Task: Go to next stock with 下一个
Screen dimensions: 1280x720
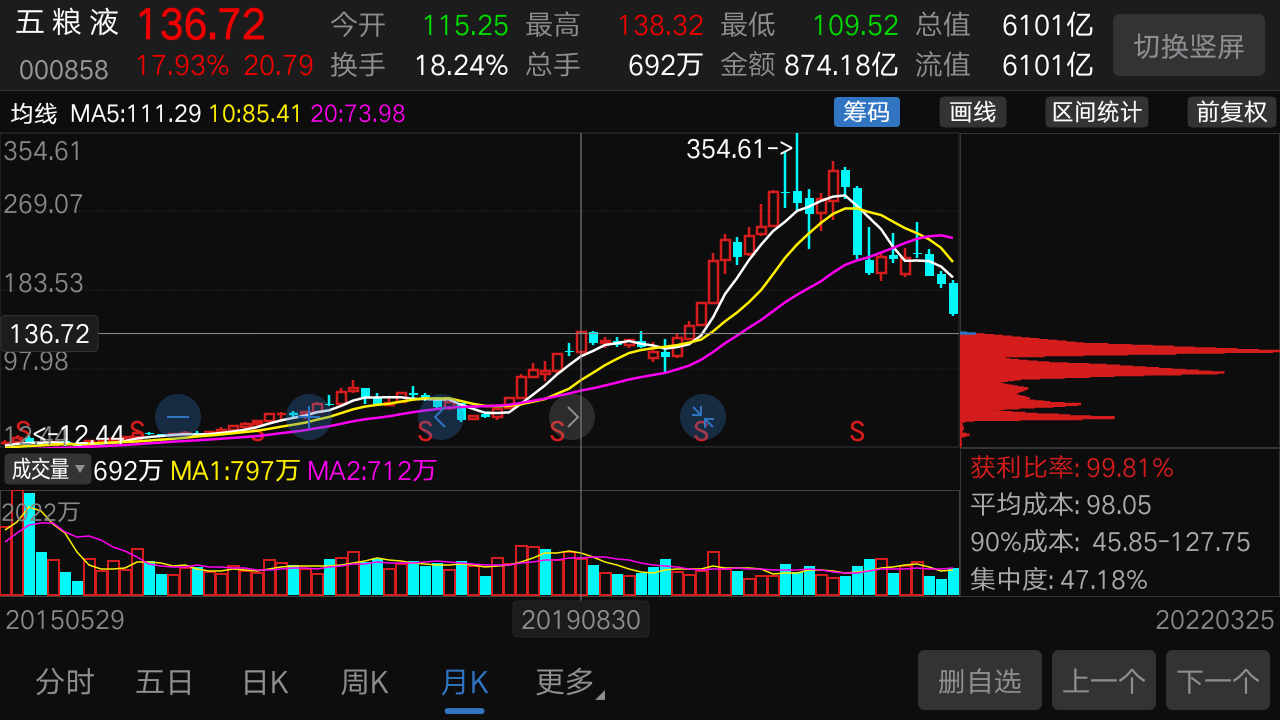Action: click(x=1218, y=681)
